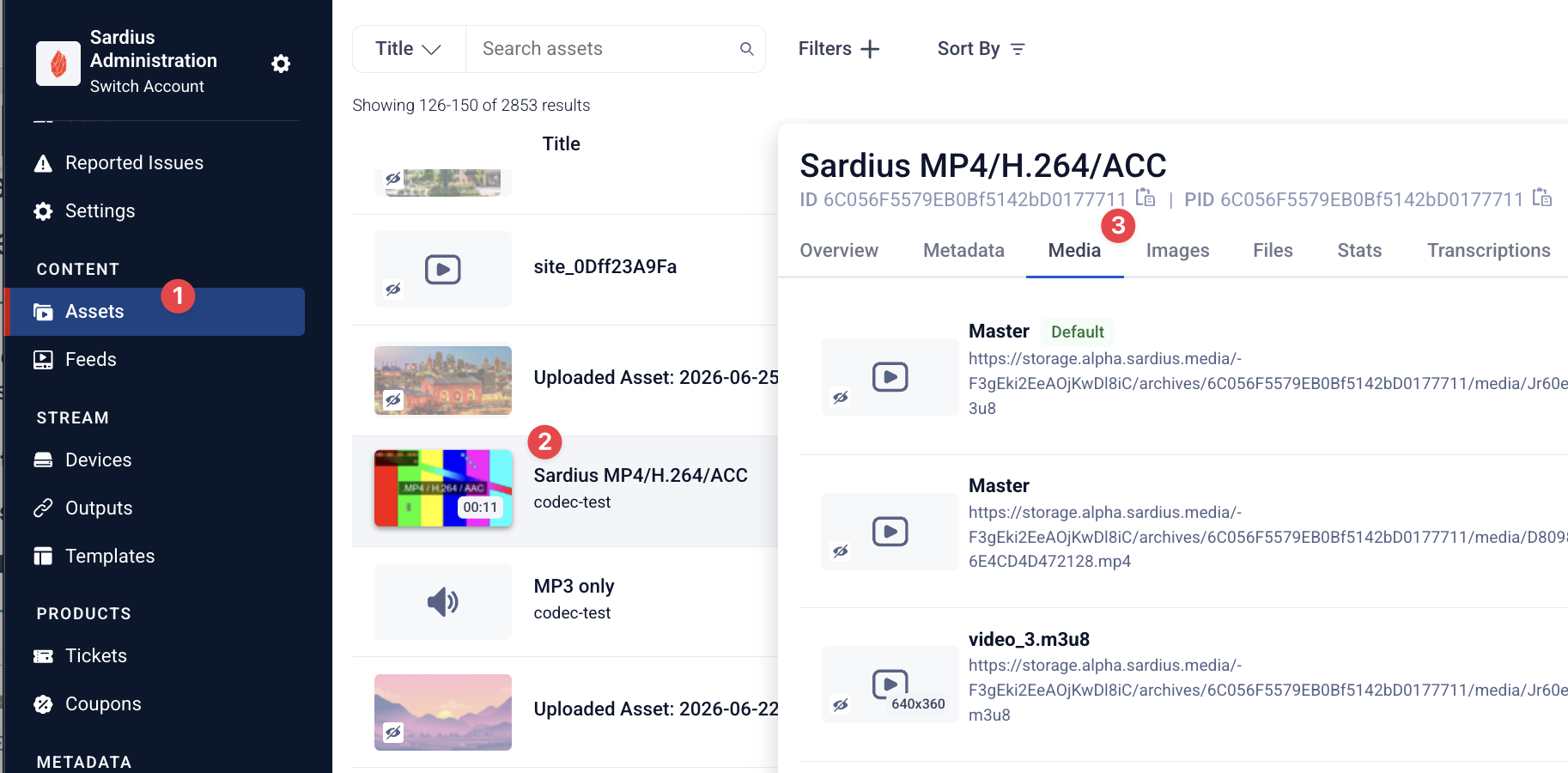Click play icon of video_3.m3u8 media
The image size is (1568, 773).
point(890,684)
